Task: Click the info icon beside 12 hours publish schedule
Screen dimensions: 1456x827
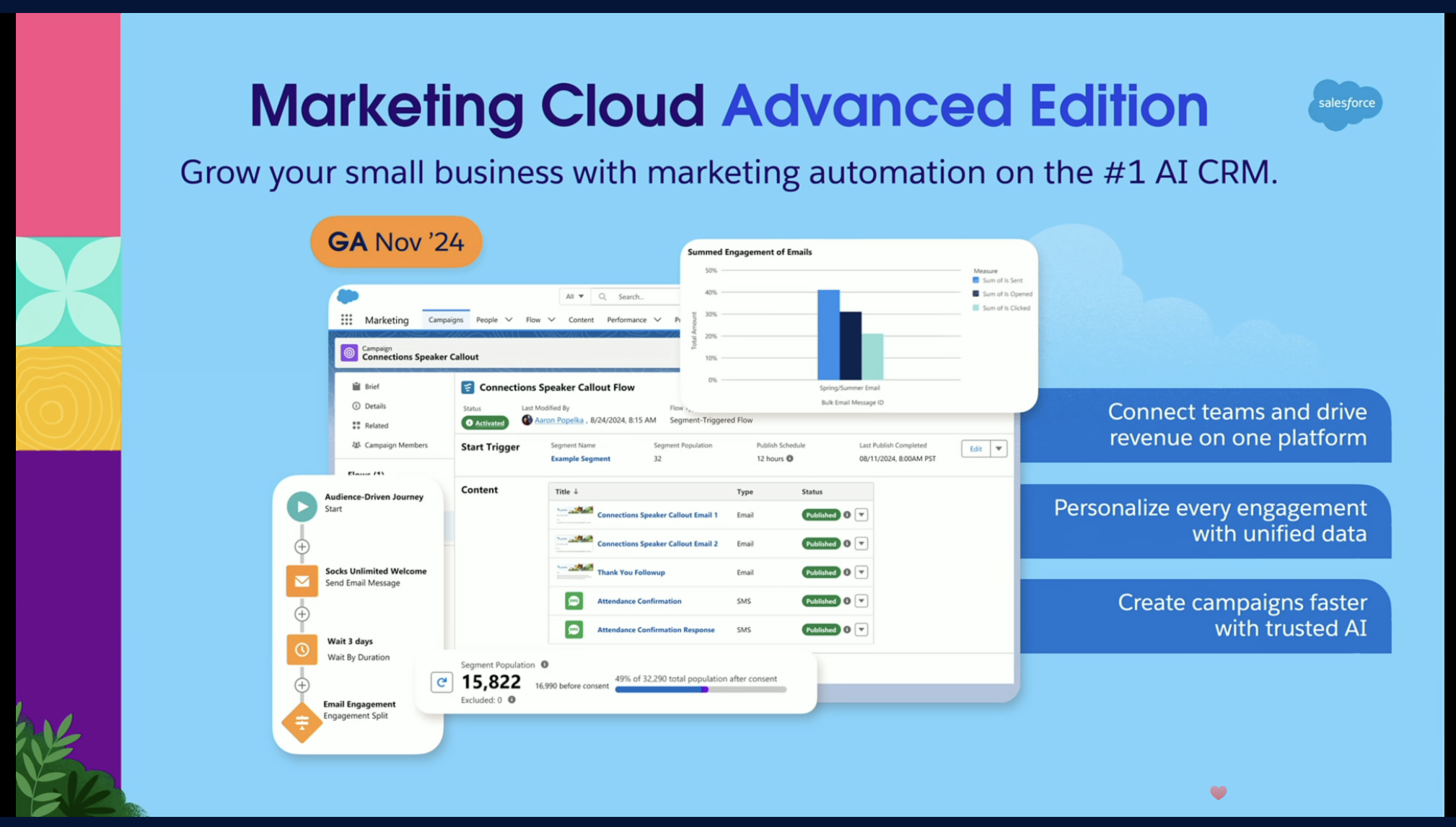Action: pos(789,458)
